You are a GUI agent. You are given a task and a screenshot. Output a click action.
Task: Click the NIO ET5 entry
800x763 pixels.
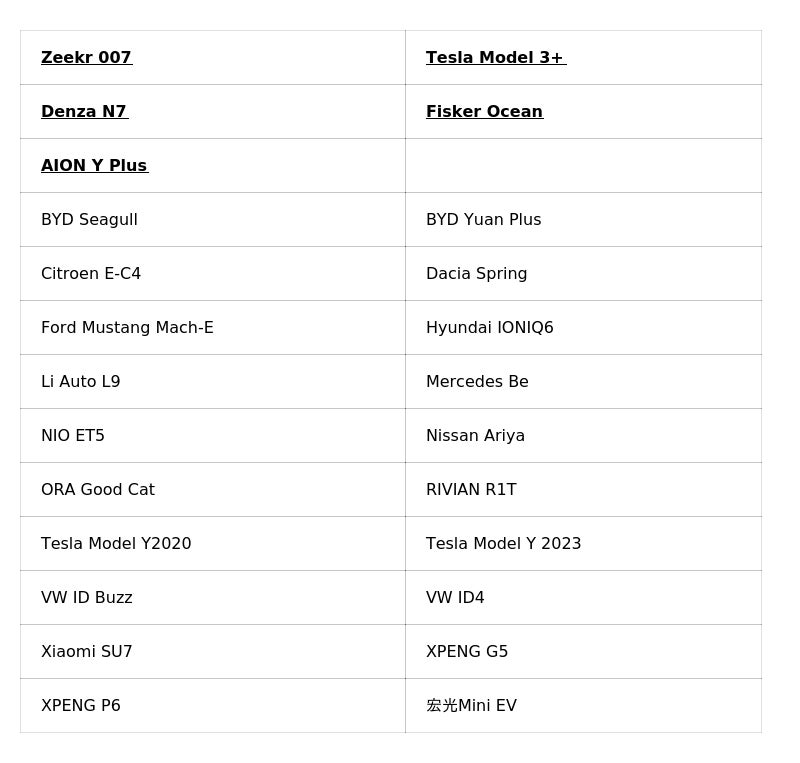(x=73, y=436)
